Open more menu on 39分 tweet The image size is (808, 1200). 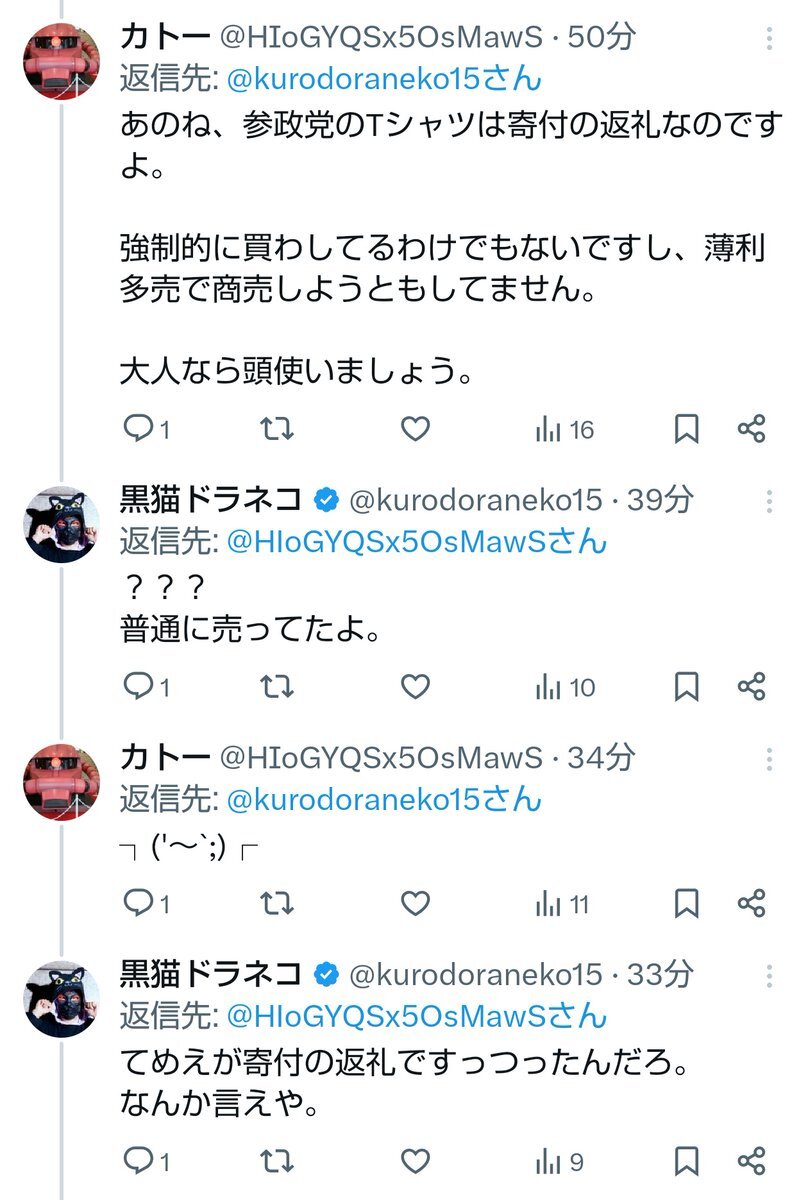(x=769, y=501)
